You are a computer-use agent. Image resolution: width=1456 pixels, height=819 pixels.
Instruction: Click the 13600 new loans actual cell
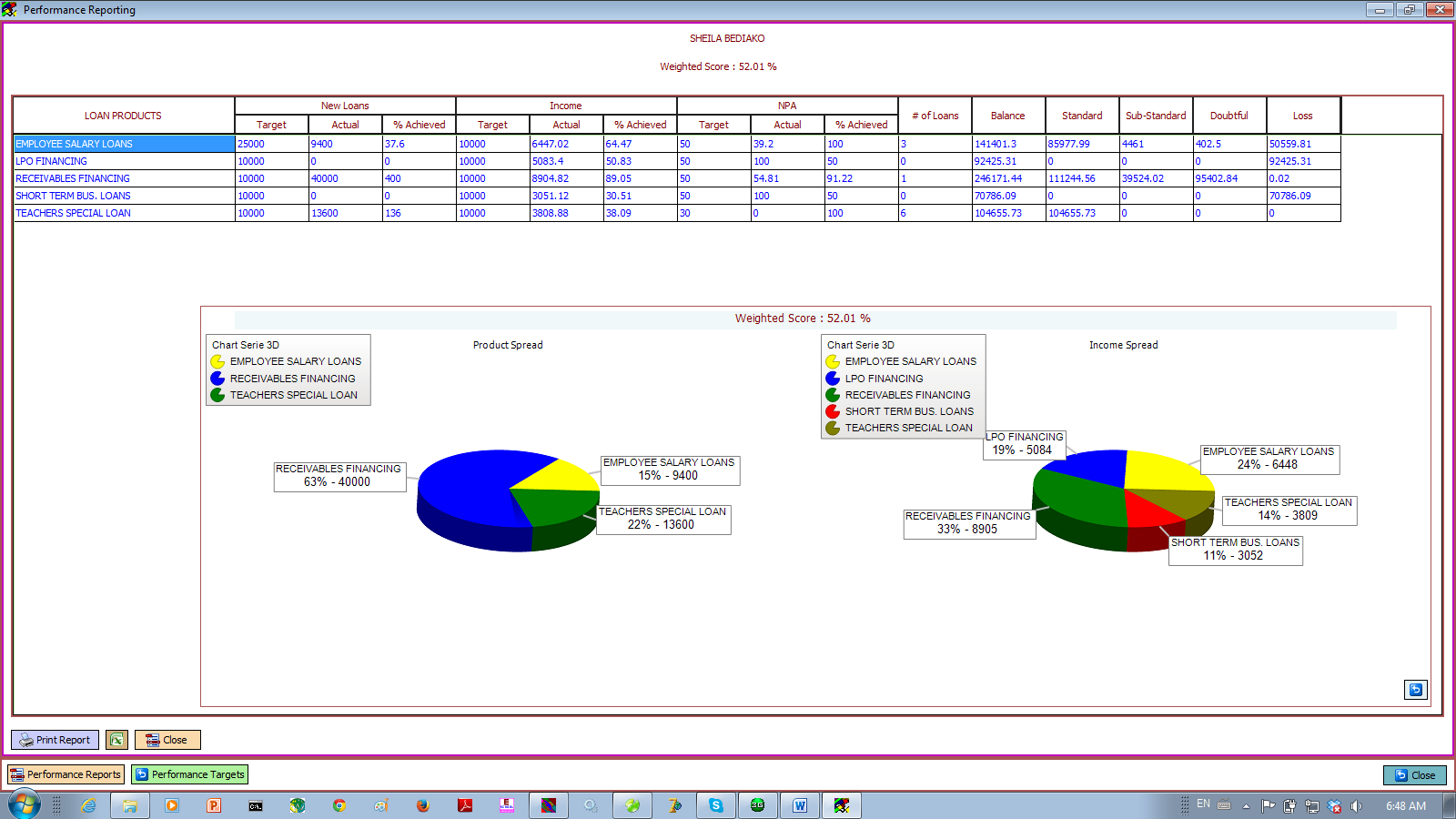click(345, 213)
